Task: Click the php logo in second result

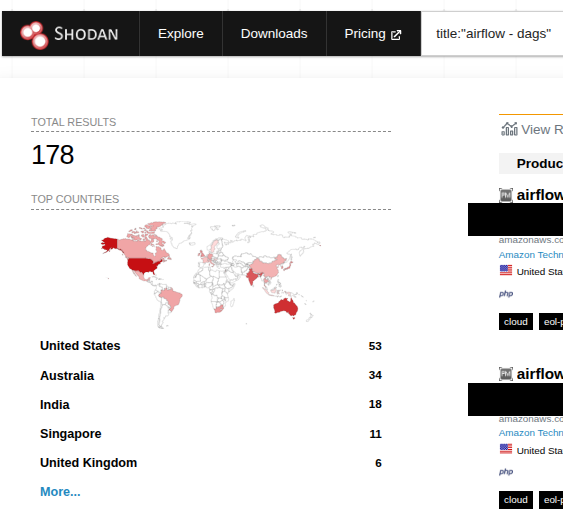Action: click(506, 472)
